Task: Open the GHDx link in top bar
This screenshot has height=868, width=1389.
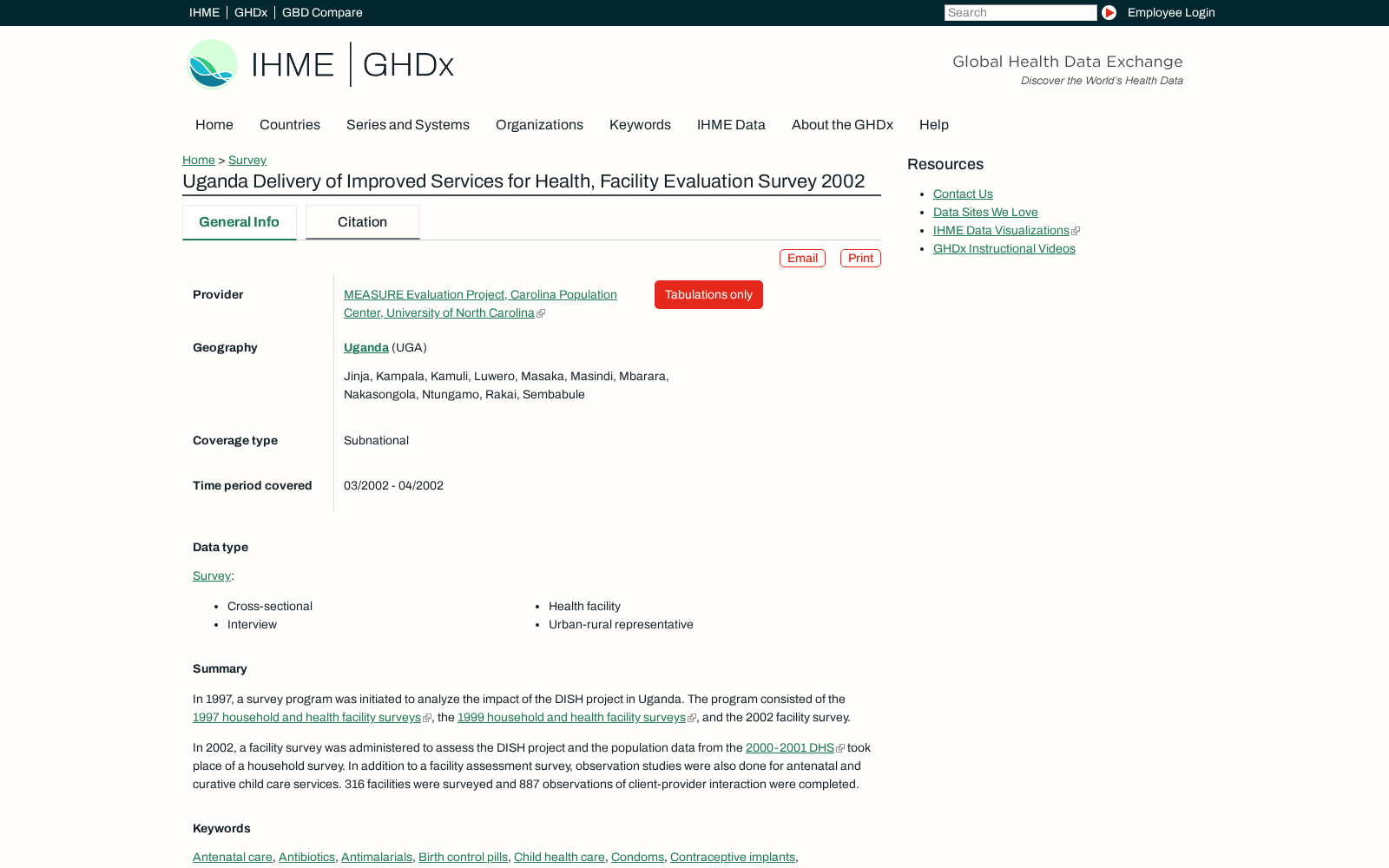Action: coord(251,12)
